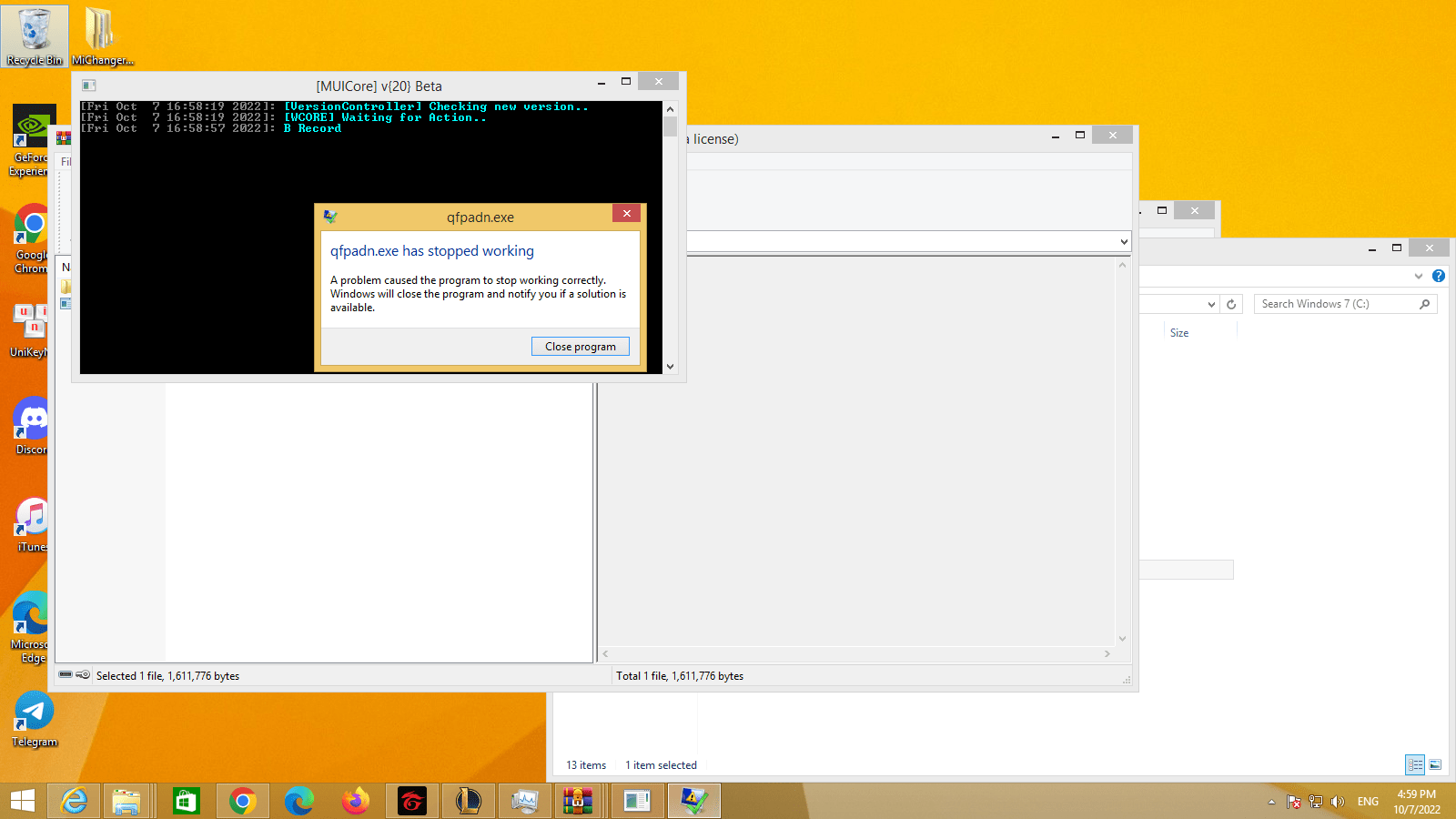1456x819 pixels.
Task: Open Internet Explorer from the taskbar
Action: (x=74, y=802)
